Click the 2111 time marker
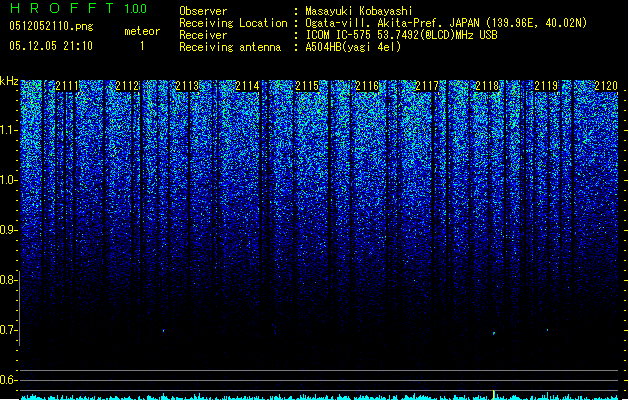629x400 pixels. pos(67,86)
